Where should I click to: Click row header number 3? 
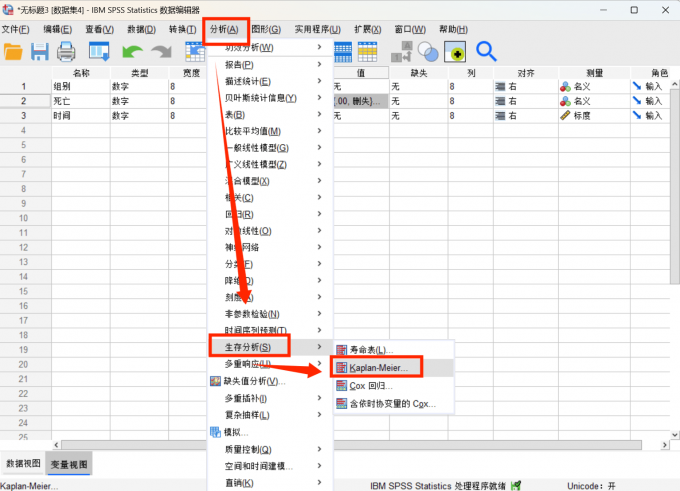pos(26,116)
